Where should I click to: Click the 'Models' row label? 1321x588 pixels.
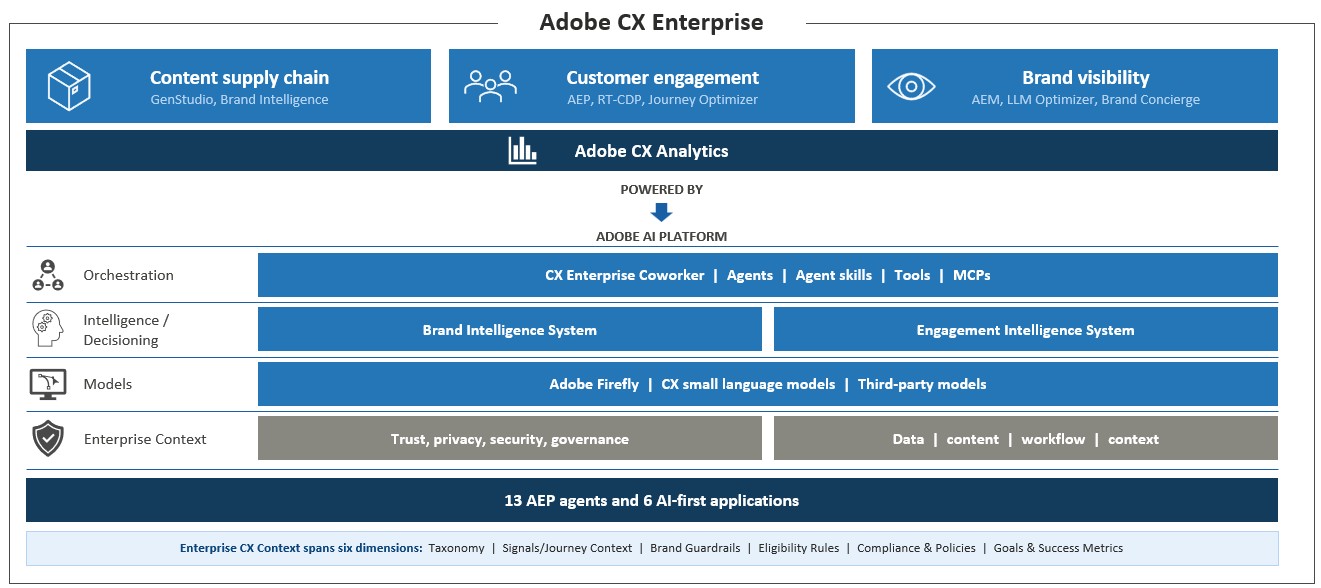(108, 384)
